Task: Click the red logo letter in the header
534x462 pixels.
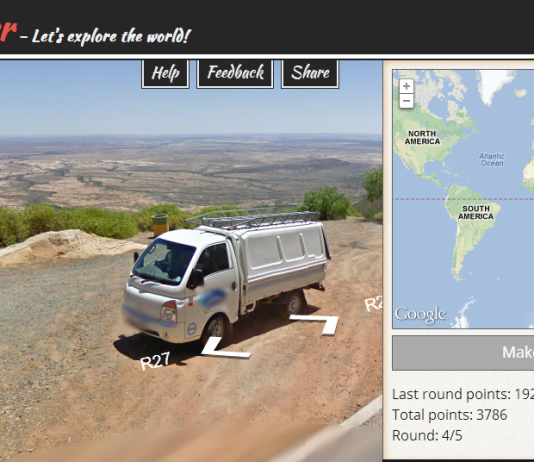Action: pos(7,31)
